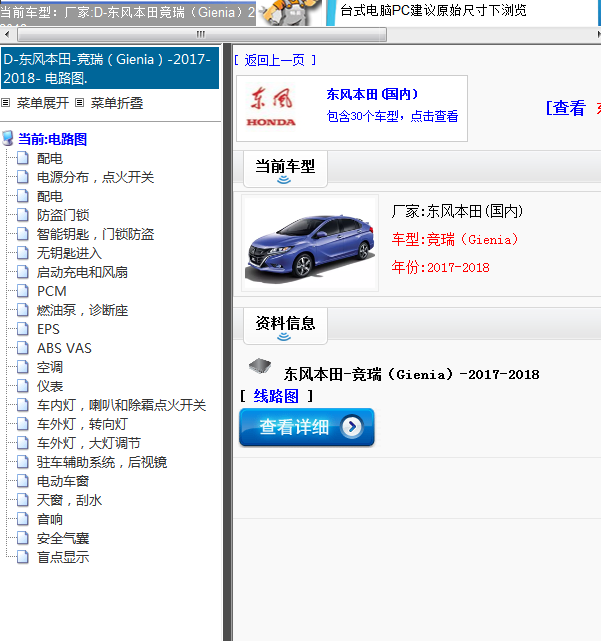Click the document icon beside ABS VAS

(22, 348)
